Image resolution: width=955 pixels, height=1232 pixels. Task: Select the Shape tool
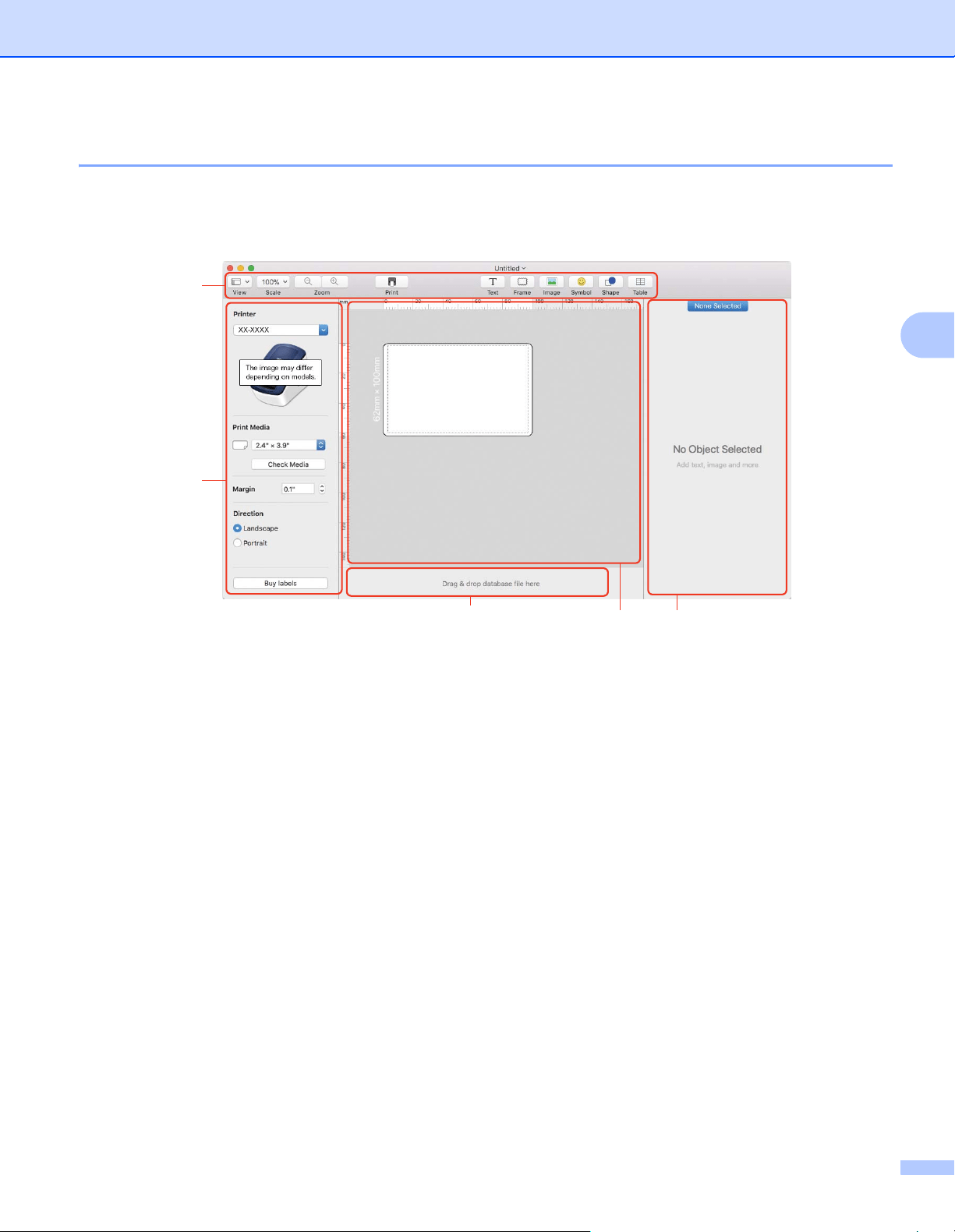pyautogui.click(x=610, y=282)
